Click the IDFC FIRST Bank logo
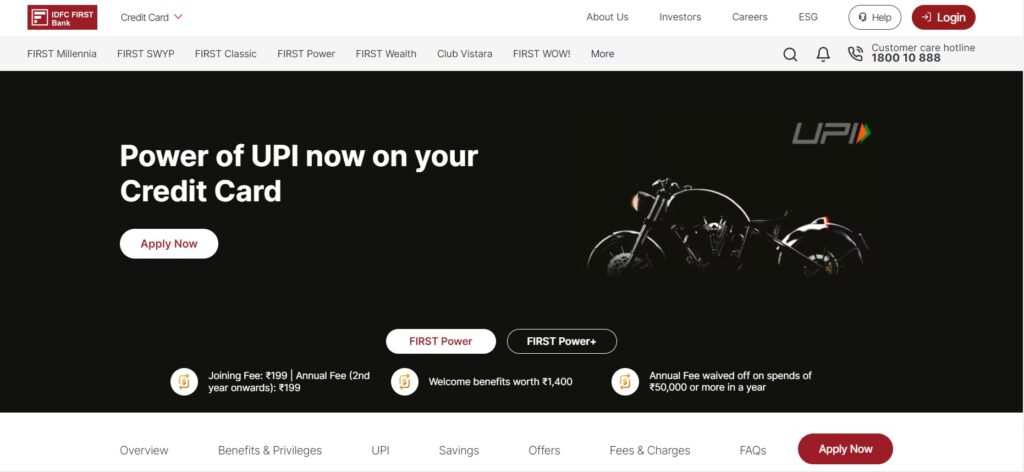Screen dimensions: 1024x472 62,17
